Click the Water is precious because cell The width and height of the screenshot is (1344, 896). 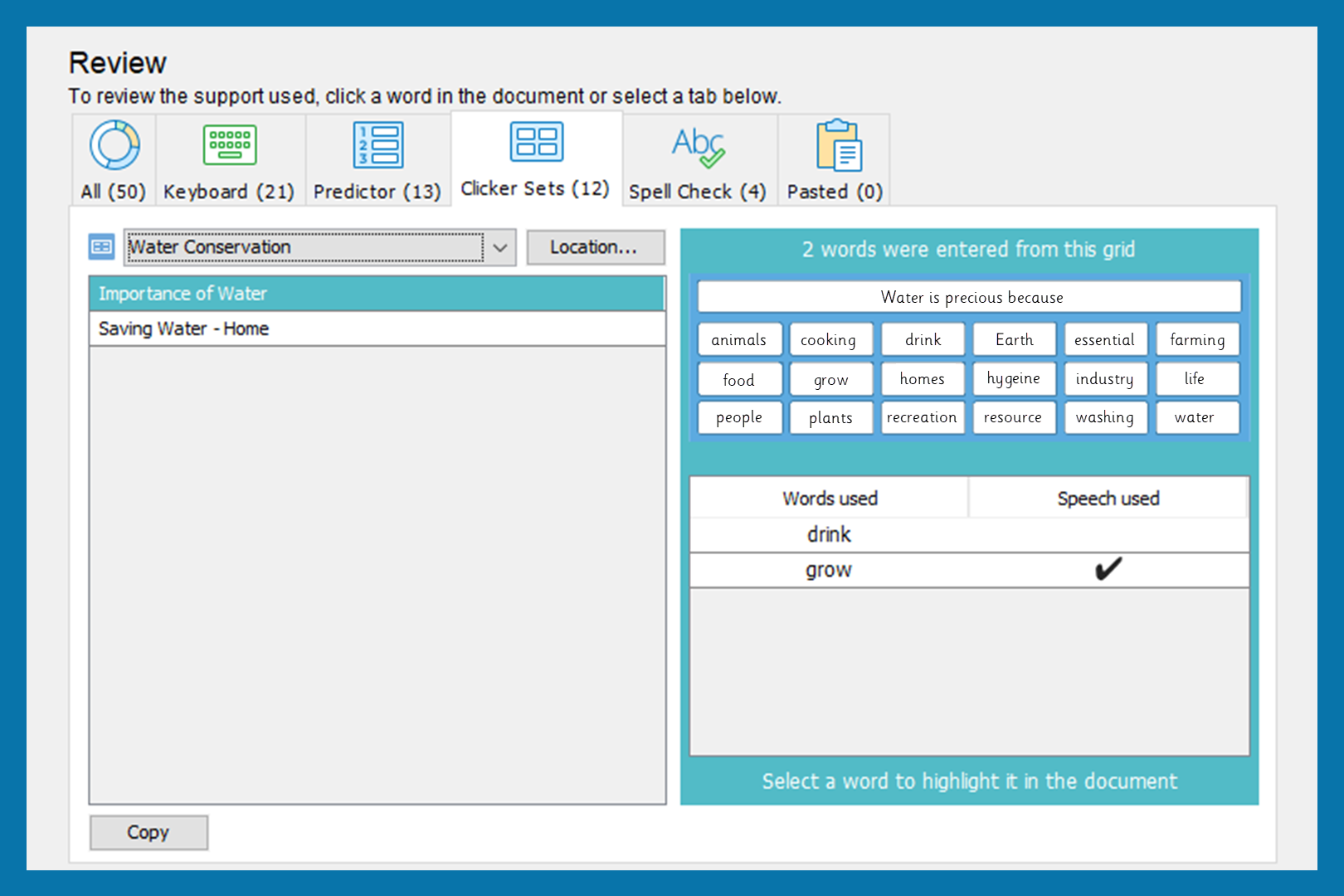coord(969,297)
